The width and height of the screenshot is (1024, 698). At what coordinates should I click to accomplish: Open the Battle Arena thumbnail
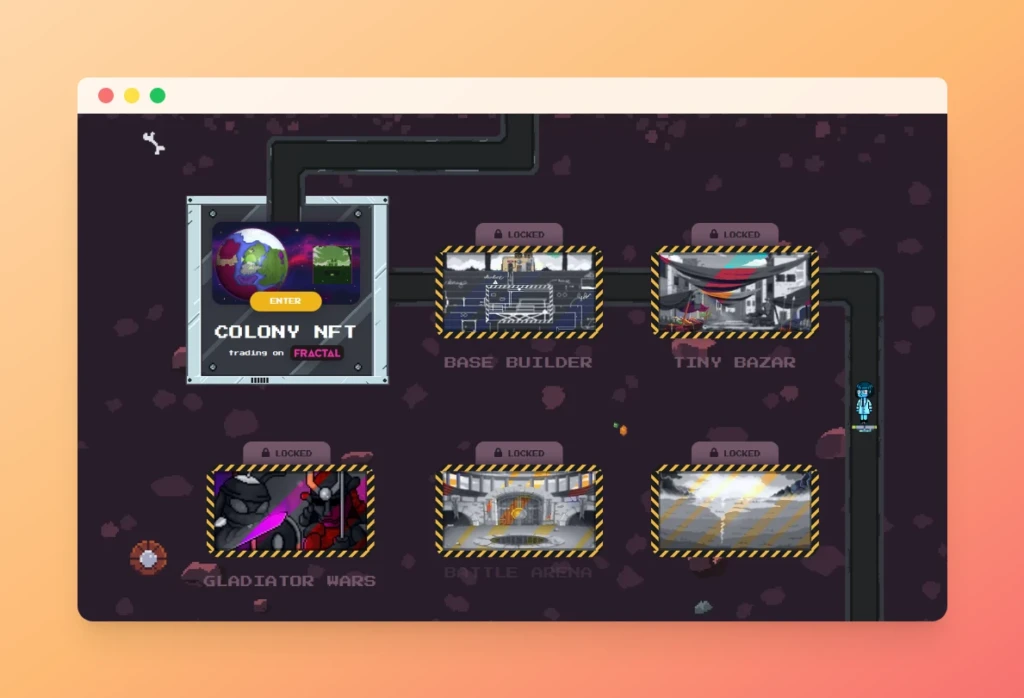tap(519, 511)
